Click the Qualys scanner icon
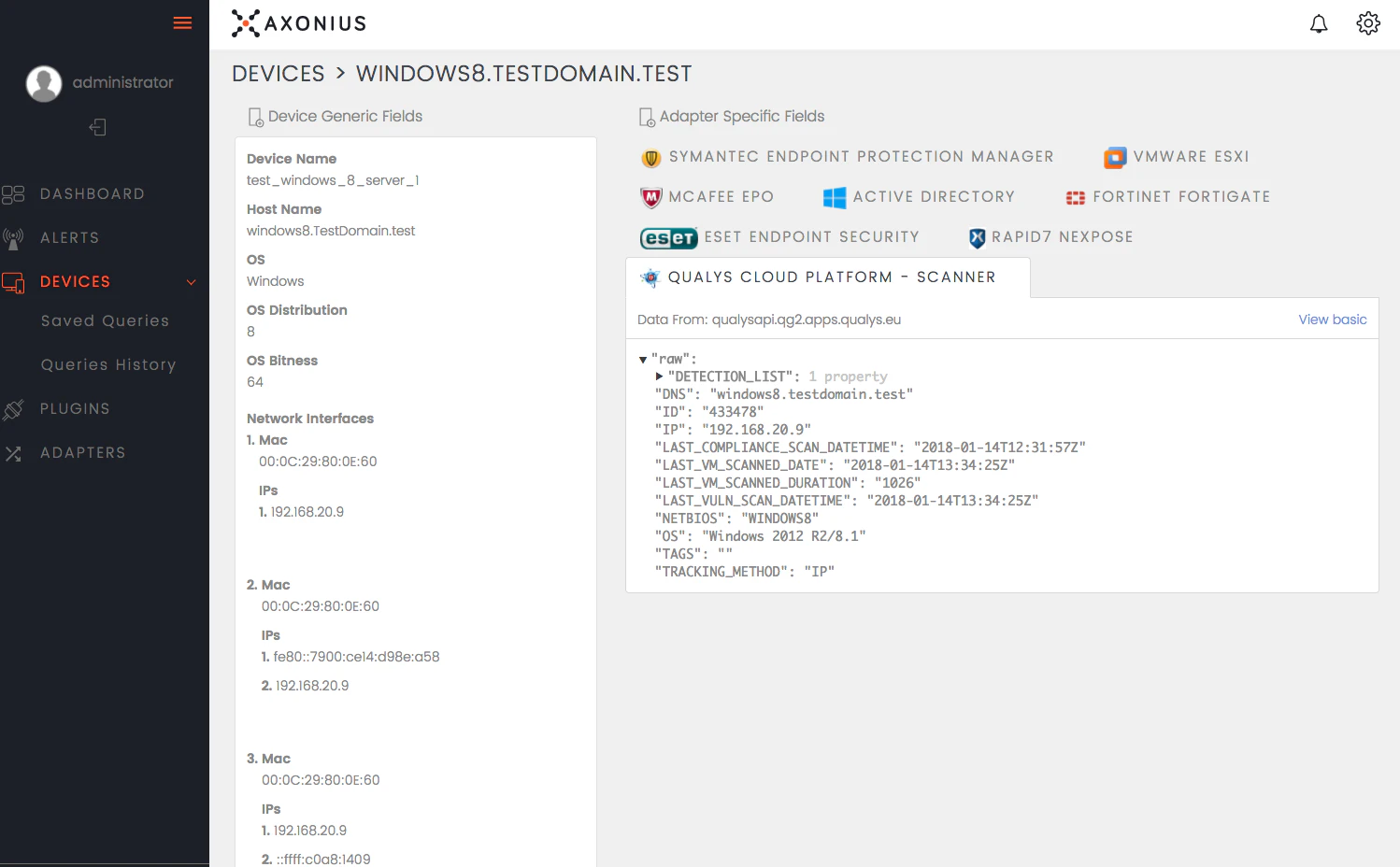Image resolution: width=1400 pixels, height=867 pixels. tap(650, 277)
